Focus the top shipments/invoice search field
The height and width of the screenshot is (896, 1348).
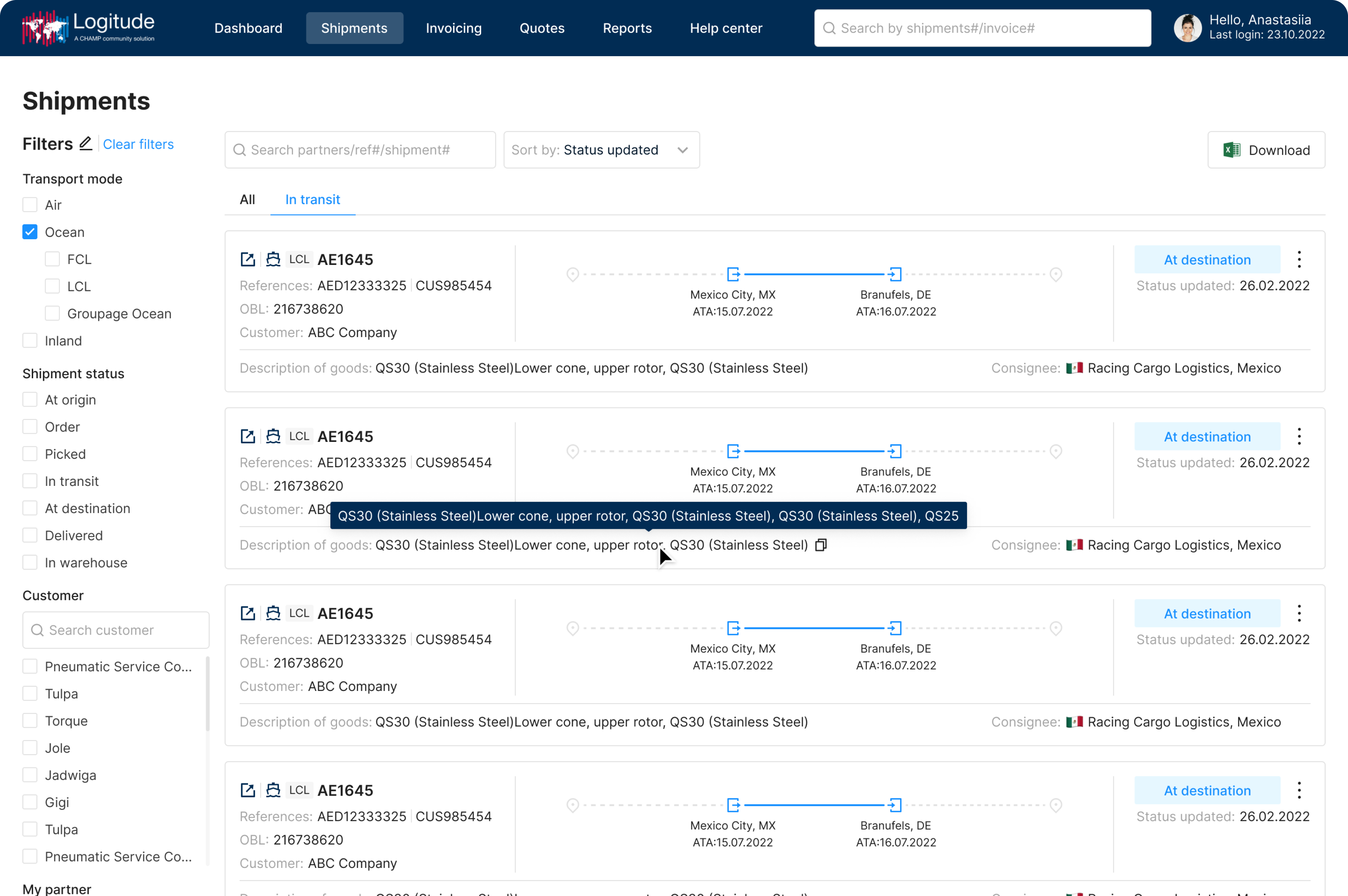tap(982, 28)
